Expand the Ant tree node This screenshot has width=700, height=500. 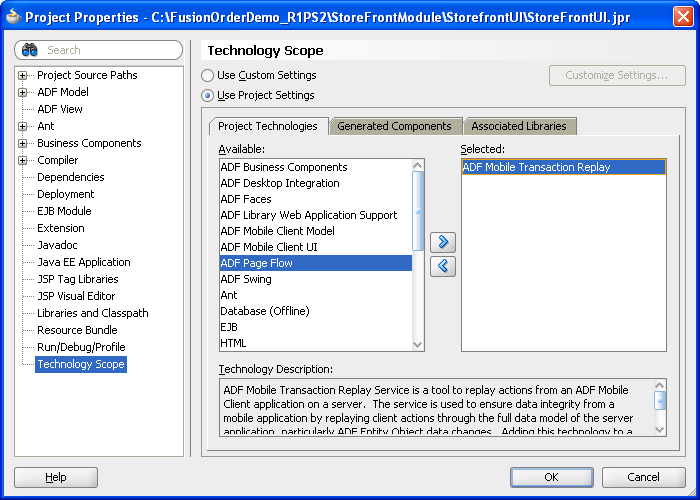(x=22, y=126)
